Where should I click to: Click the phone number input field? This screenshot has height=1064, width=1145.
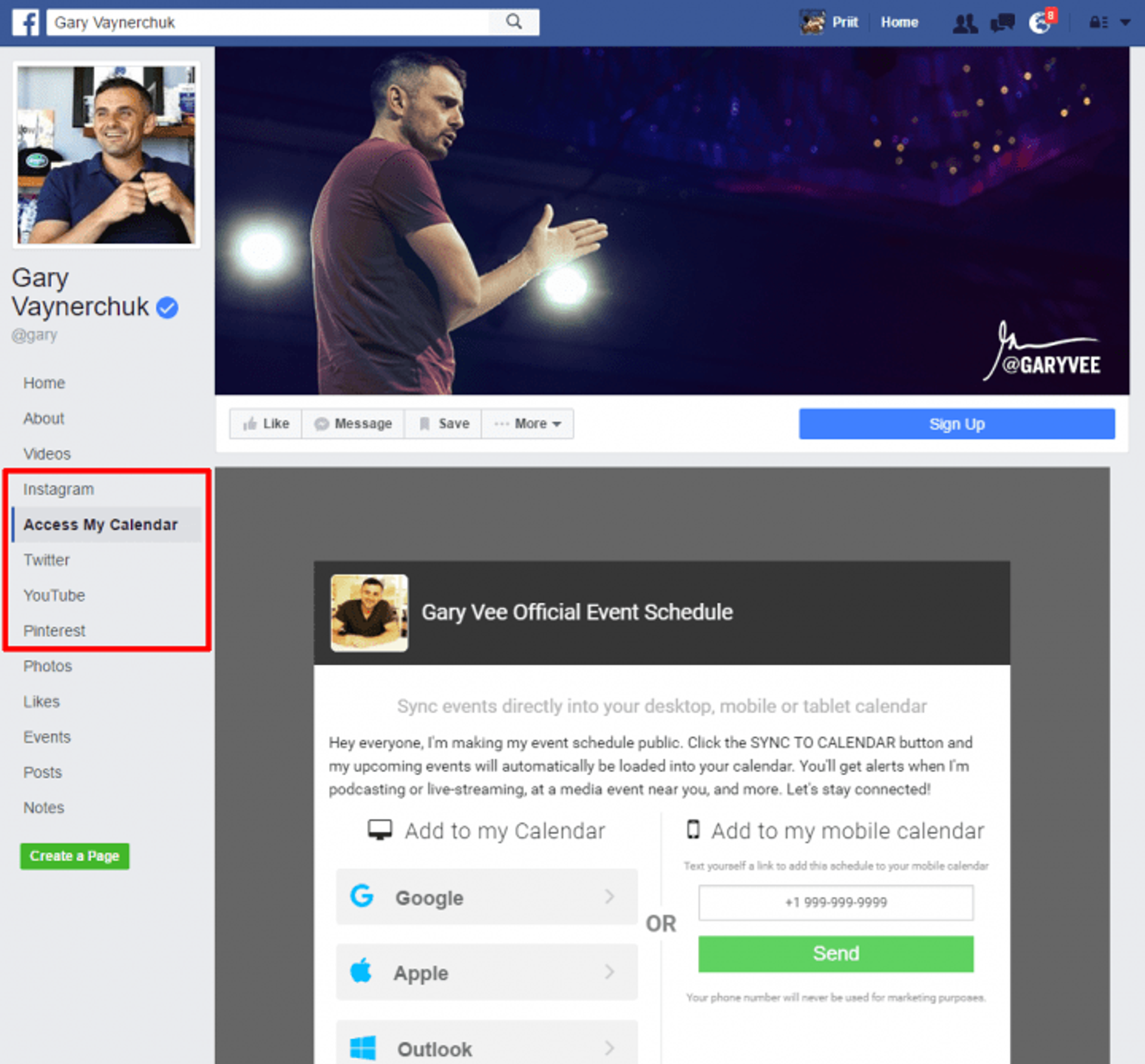pos(835,902)
